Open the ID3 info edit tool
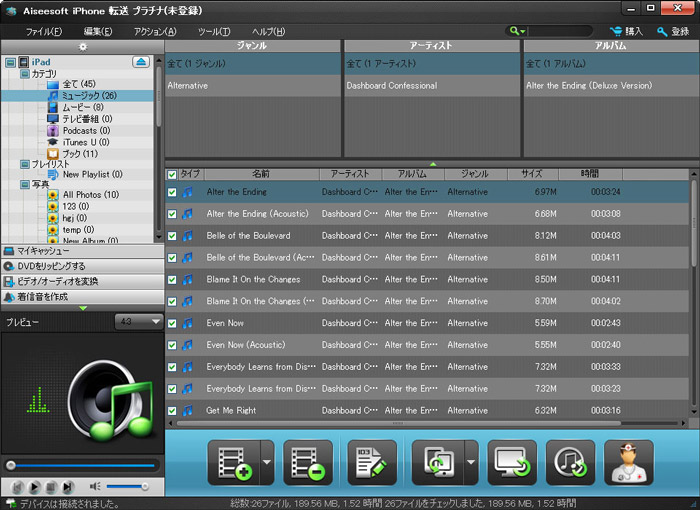Viewport: 700px width, 510px height. (x=372, y=463)
